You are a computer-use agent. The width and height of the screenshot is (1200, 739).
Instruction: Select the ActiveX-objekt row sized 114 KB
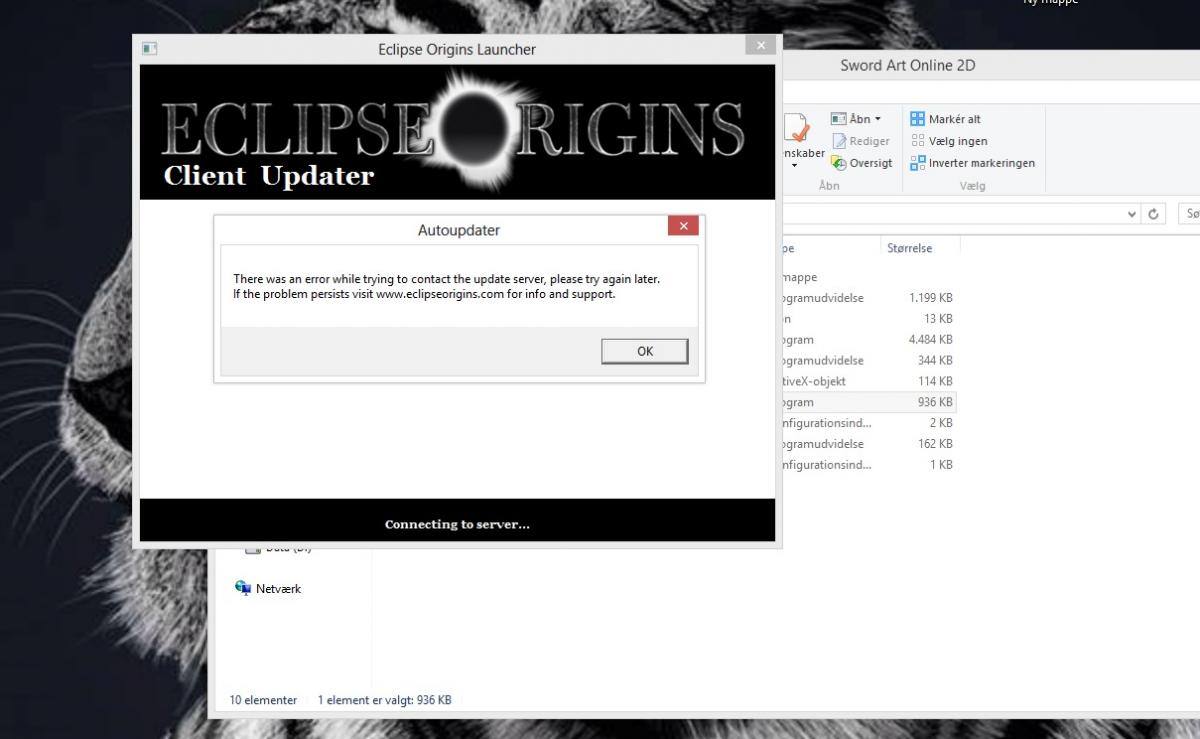coord(868,381)
